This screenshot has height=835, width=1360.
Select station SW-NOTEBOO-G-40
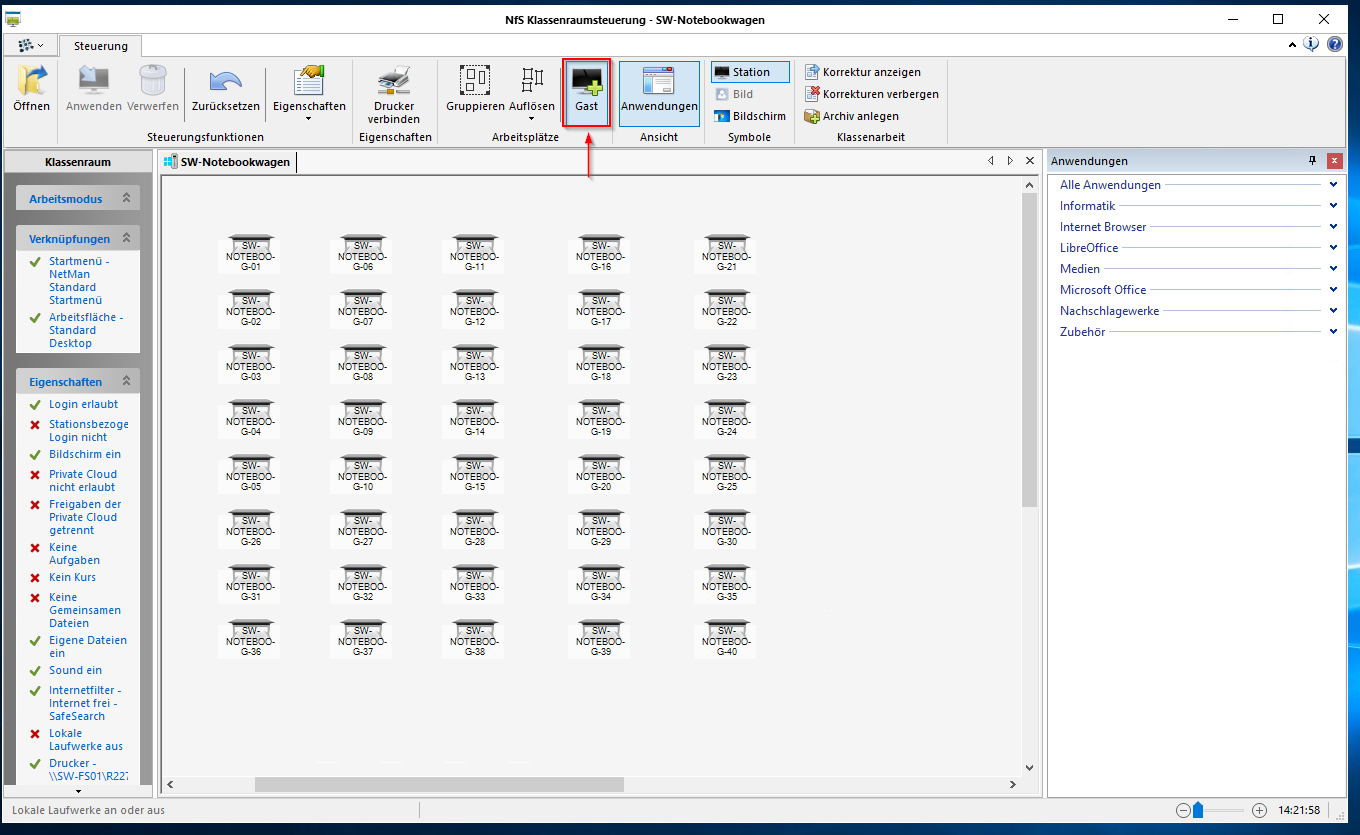coord(726,639)
